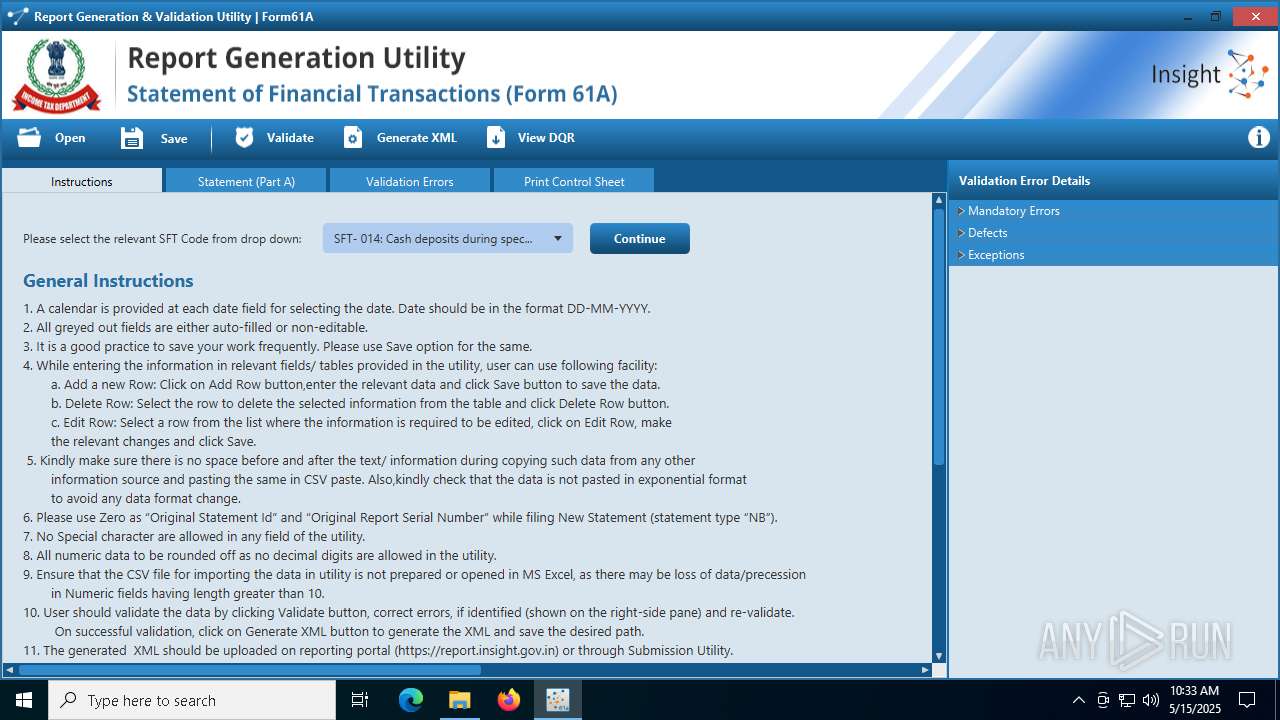Click instruction 7 about no special characters
Viewport: 1280px width, 720px height.
(194, 537)
